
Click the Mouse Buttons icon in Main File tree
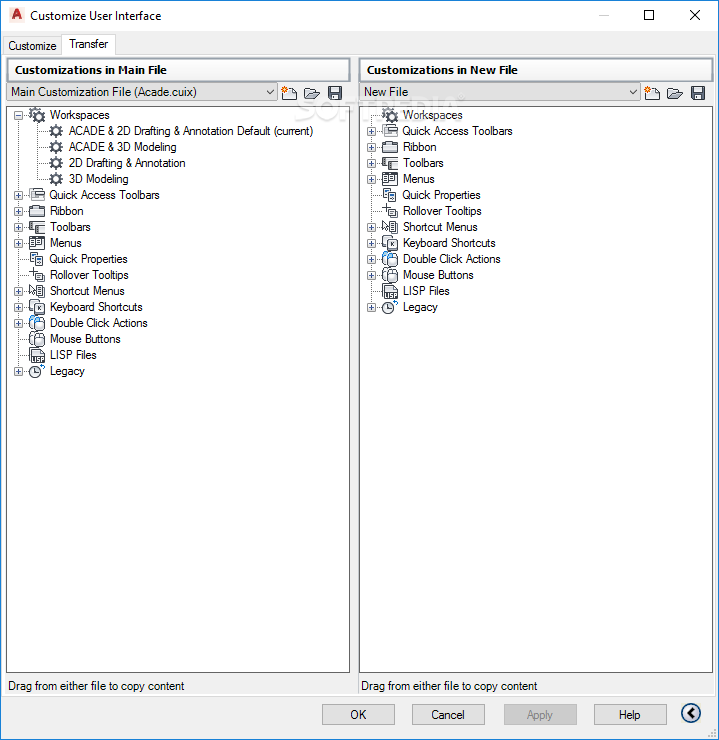pos(37,339)
